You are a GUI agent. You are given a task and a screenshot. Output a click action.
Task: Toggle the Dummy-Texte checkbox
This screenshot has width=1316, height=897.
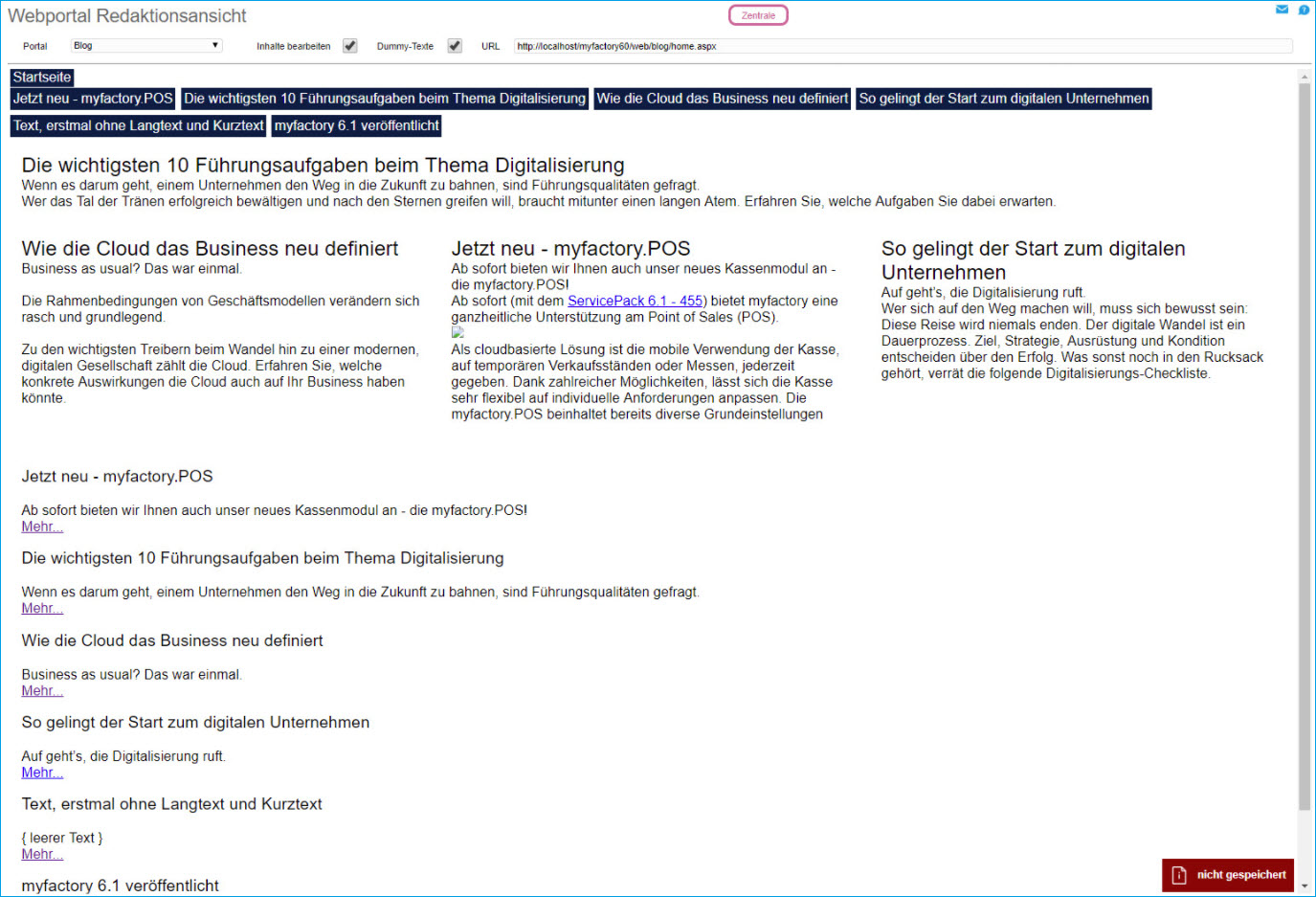(455, 46)
